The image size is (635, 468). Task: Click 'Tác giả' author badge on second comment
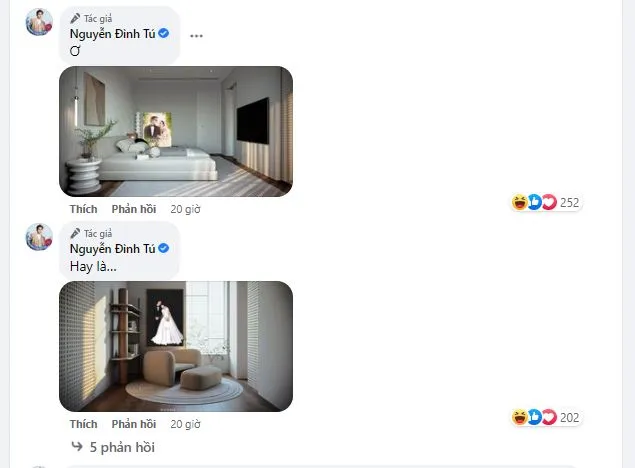coord(91,234)
